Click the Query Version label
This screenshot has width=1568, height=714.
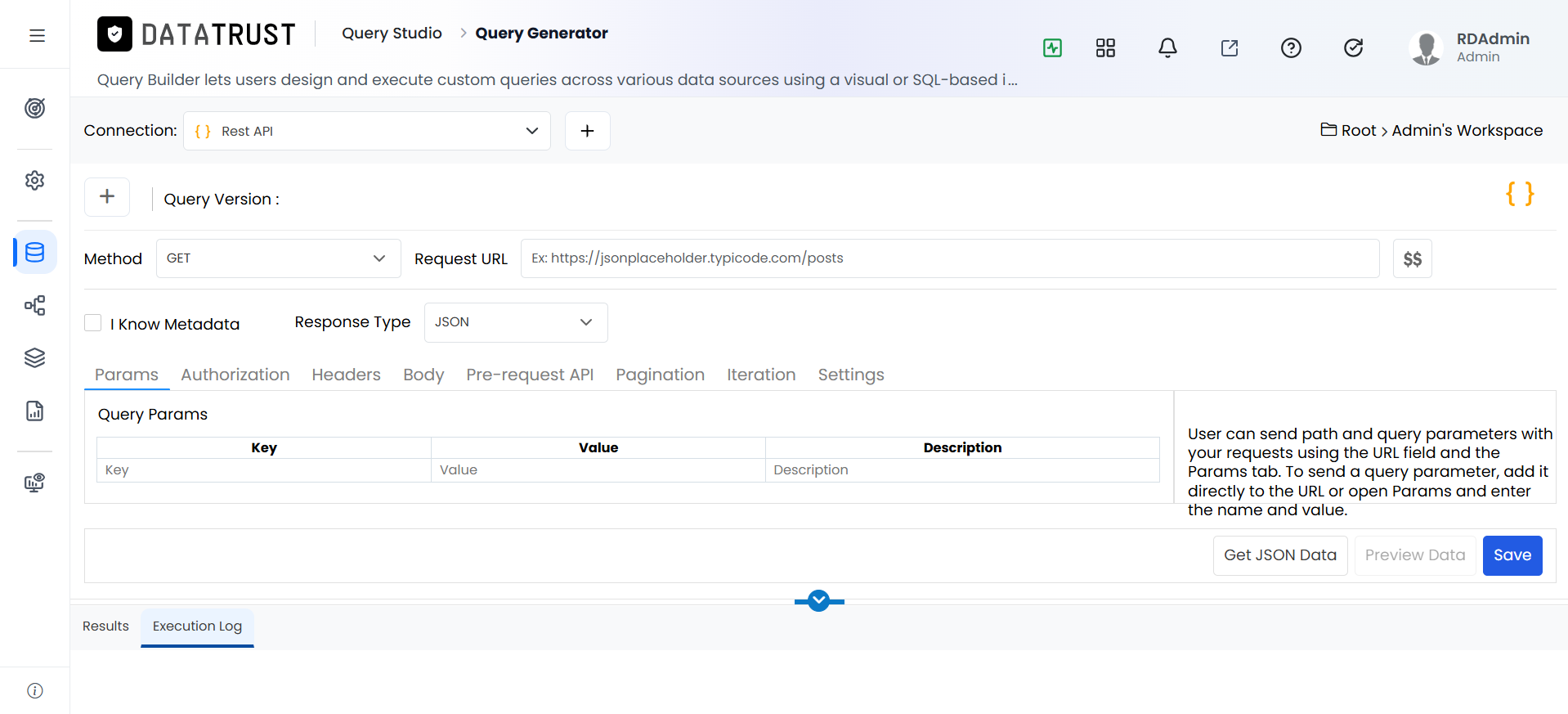[x=222, y=199]
